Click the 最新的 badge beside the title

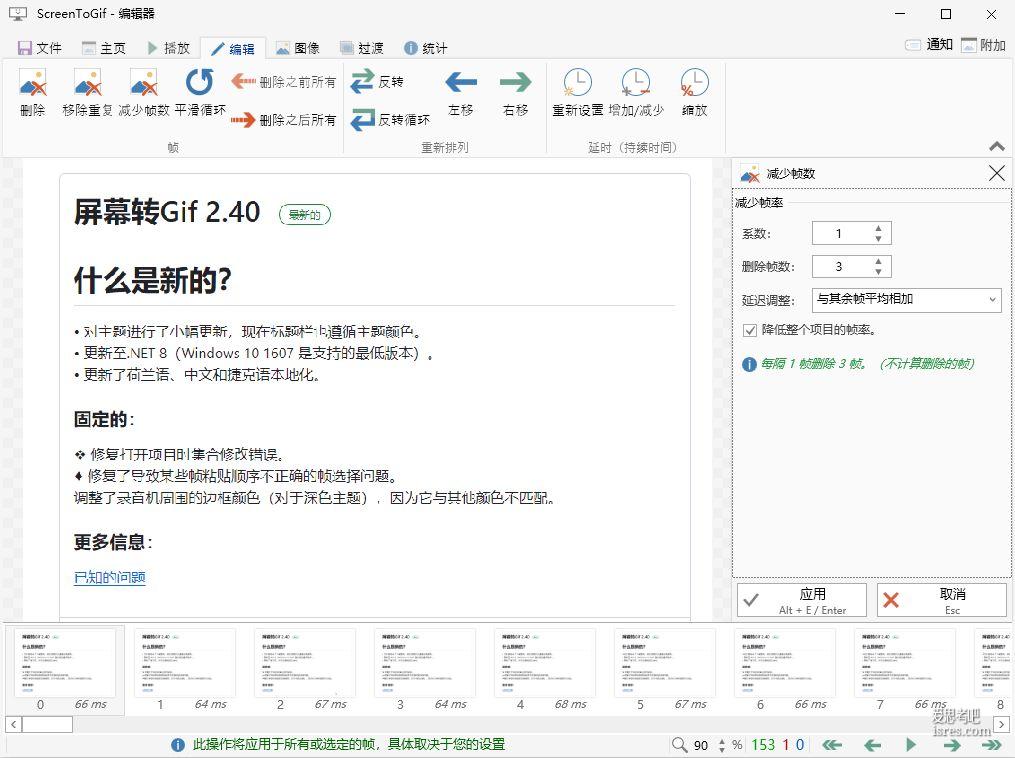pos(305,214)
